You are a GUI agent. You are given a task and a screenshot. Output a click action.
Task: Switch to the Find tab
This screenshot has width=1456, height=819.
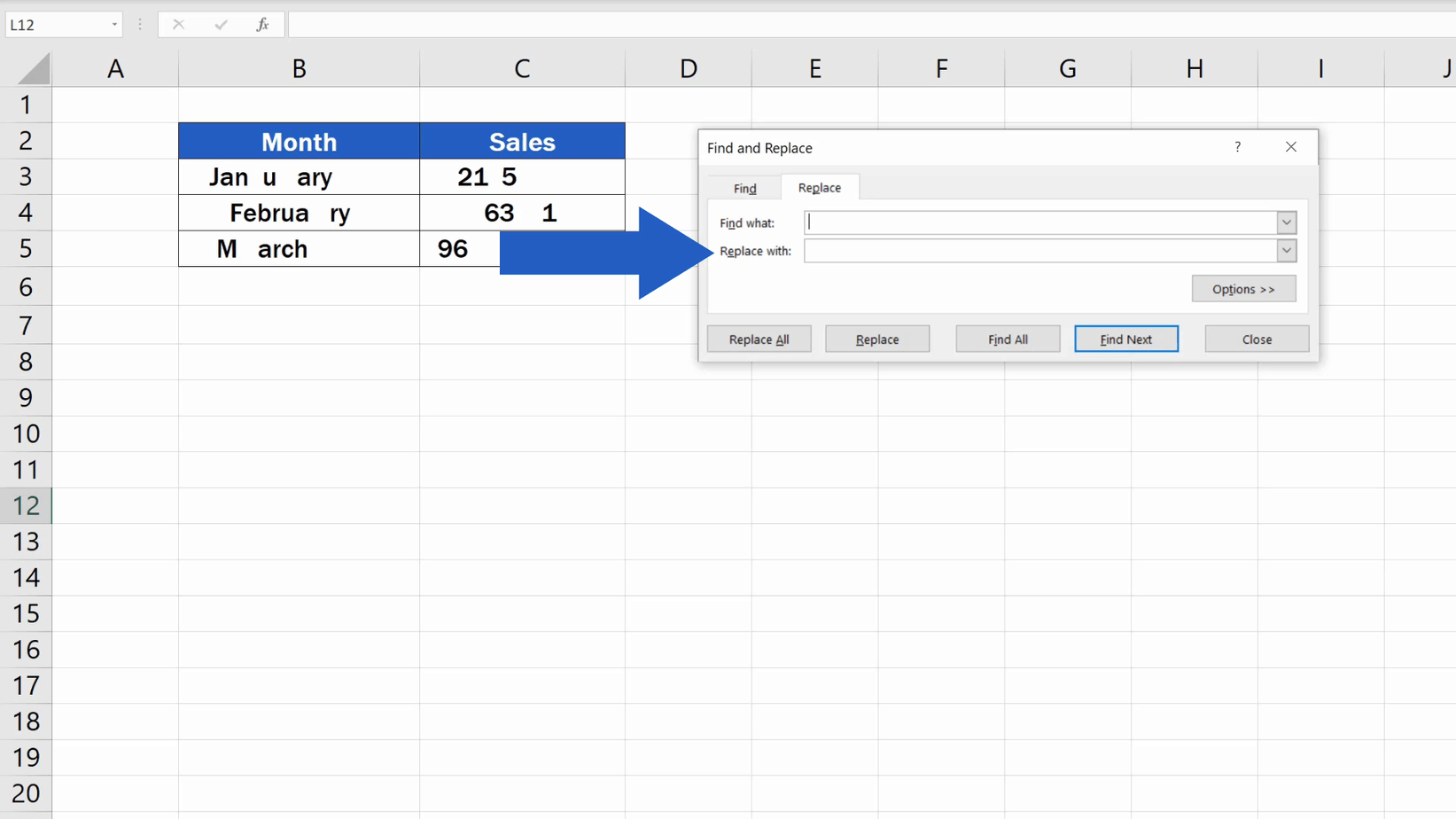744,188
